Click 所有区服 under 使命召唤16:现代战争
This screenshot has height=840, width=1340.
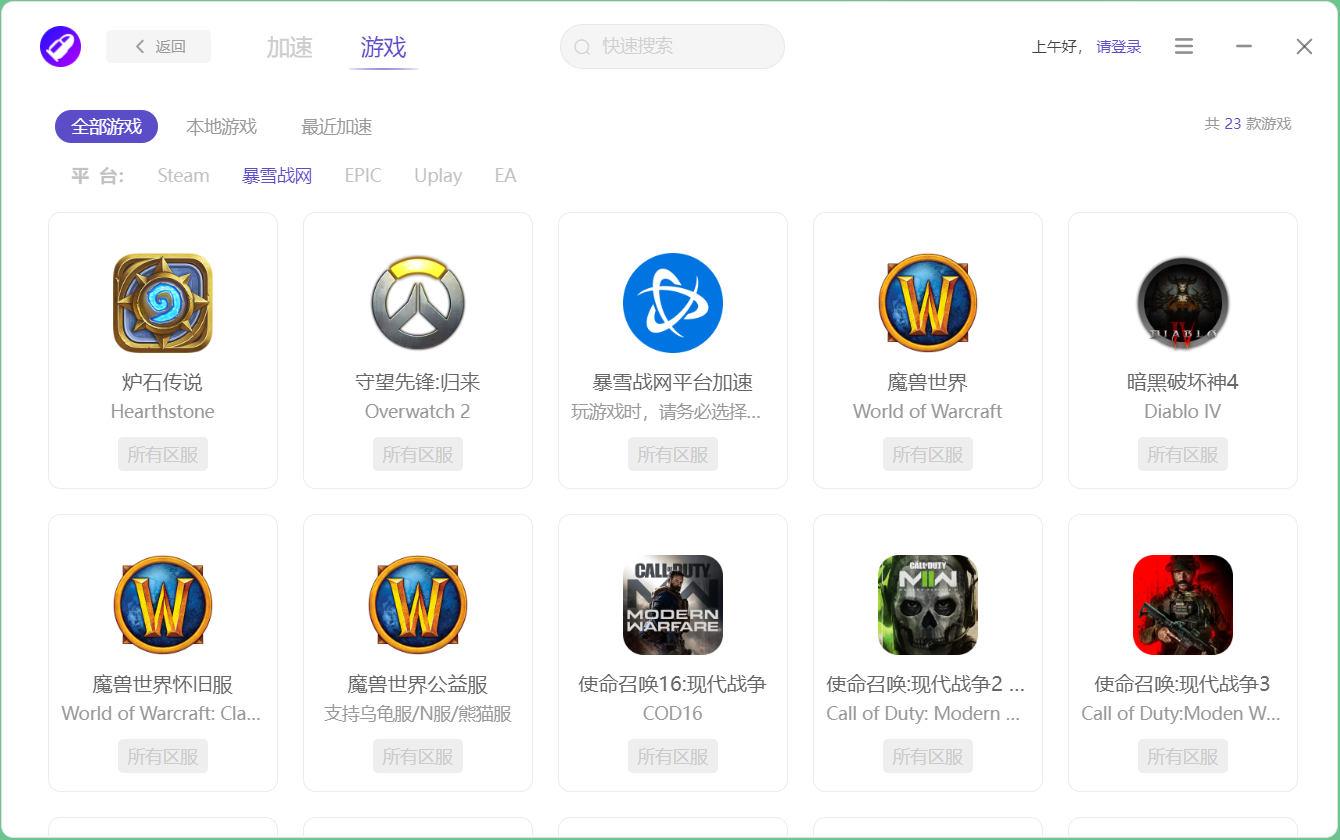(x=673, y=756)
